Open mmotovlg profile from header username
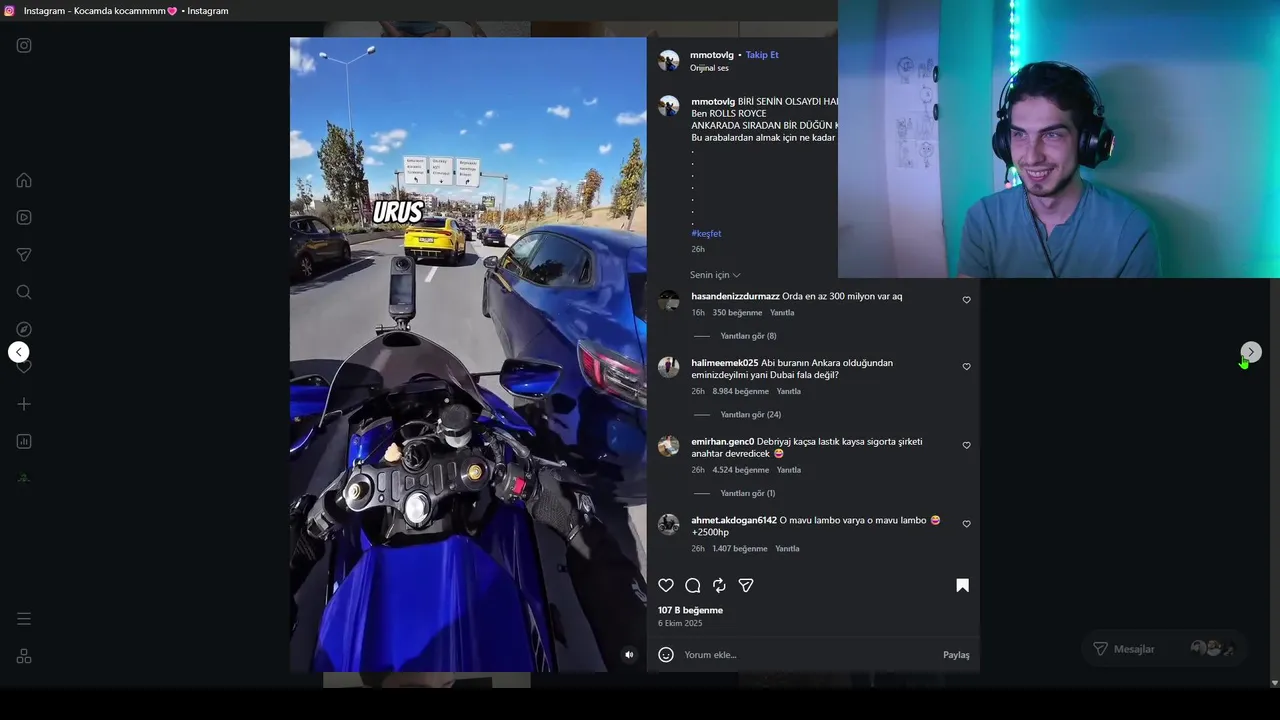This screenshot has height=720, width=1280. pyautogui.click(x=712, y=55)
